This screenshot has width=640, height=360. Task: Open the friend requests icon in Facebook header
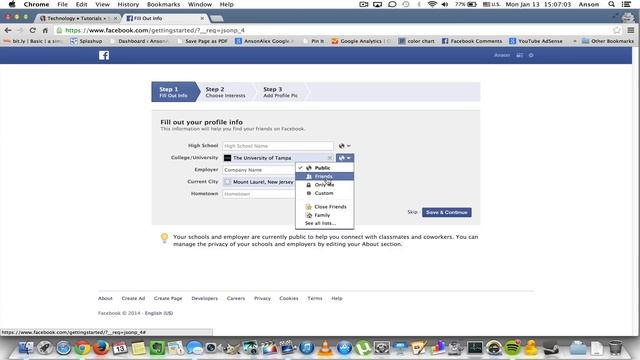point(519,55)
